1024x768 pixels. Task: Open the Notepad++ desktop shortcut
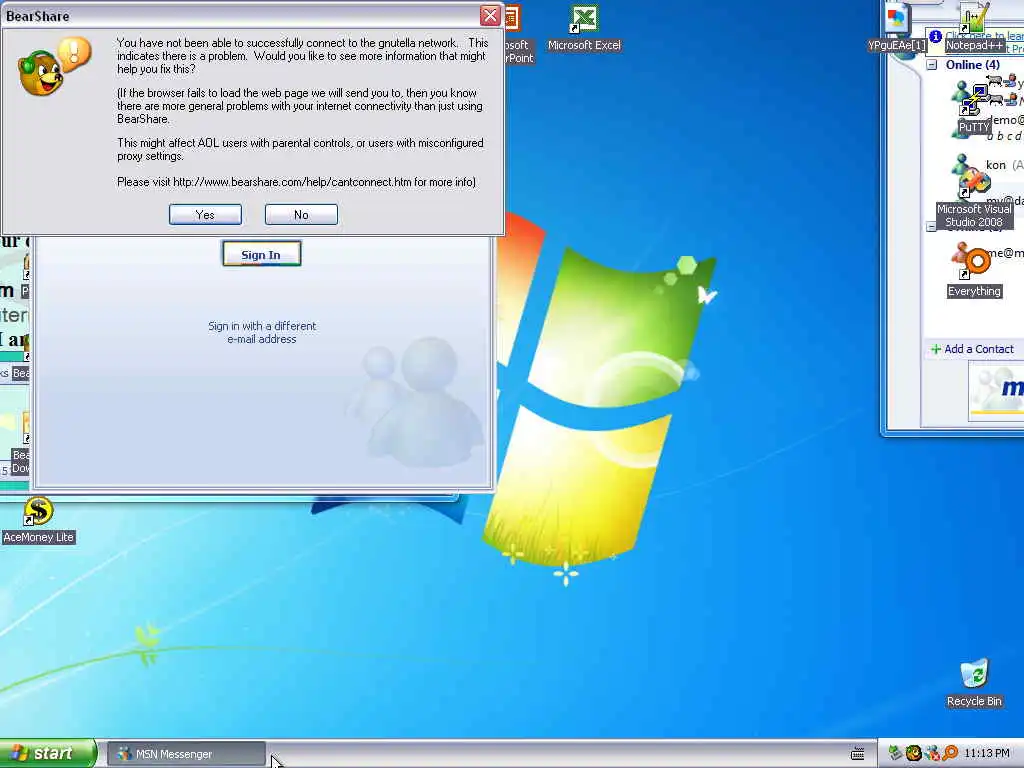974,27
